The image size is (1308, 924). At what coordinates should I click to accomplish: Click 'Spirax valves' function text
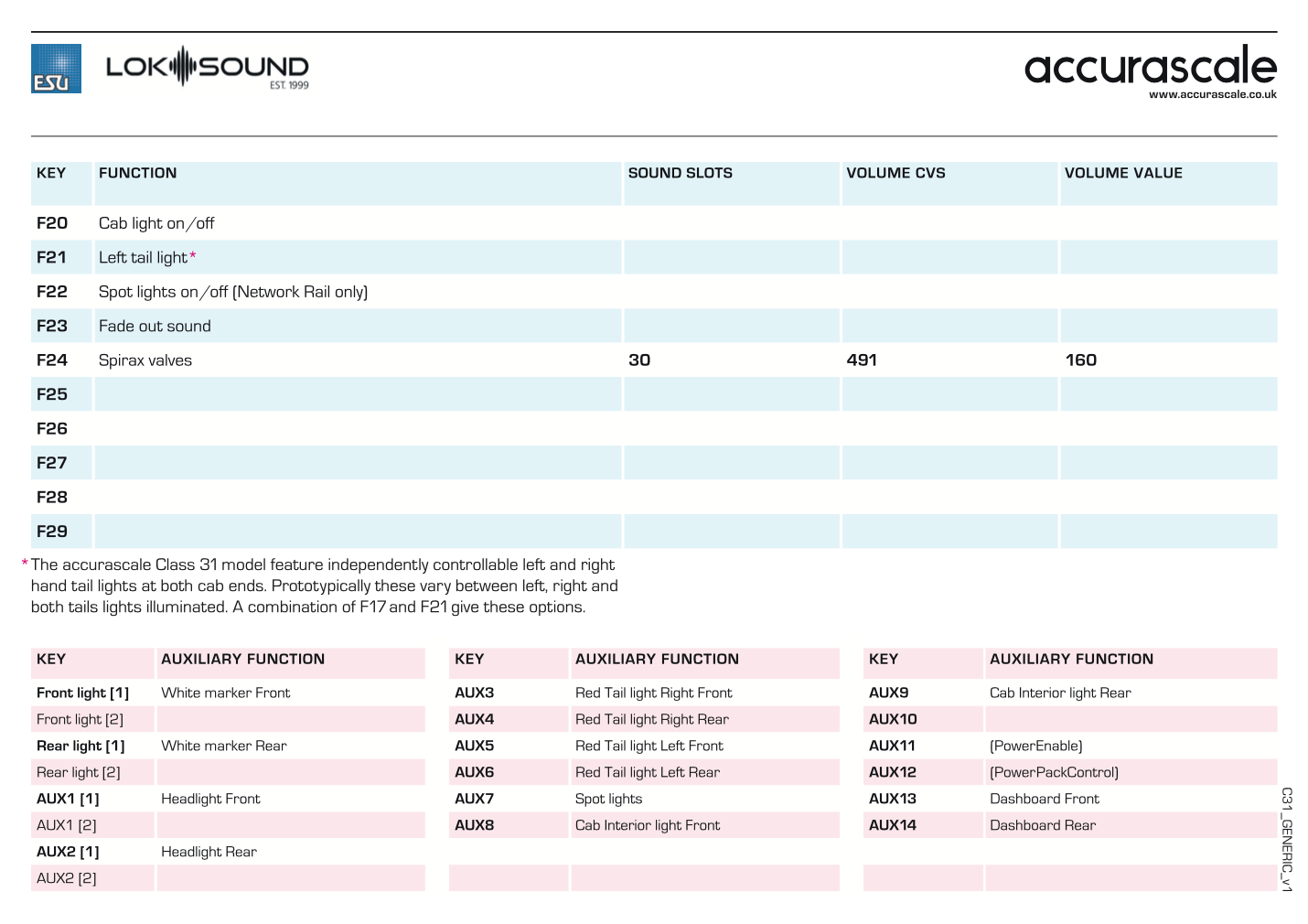[145, 360]
